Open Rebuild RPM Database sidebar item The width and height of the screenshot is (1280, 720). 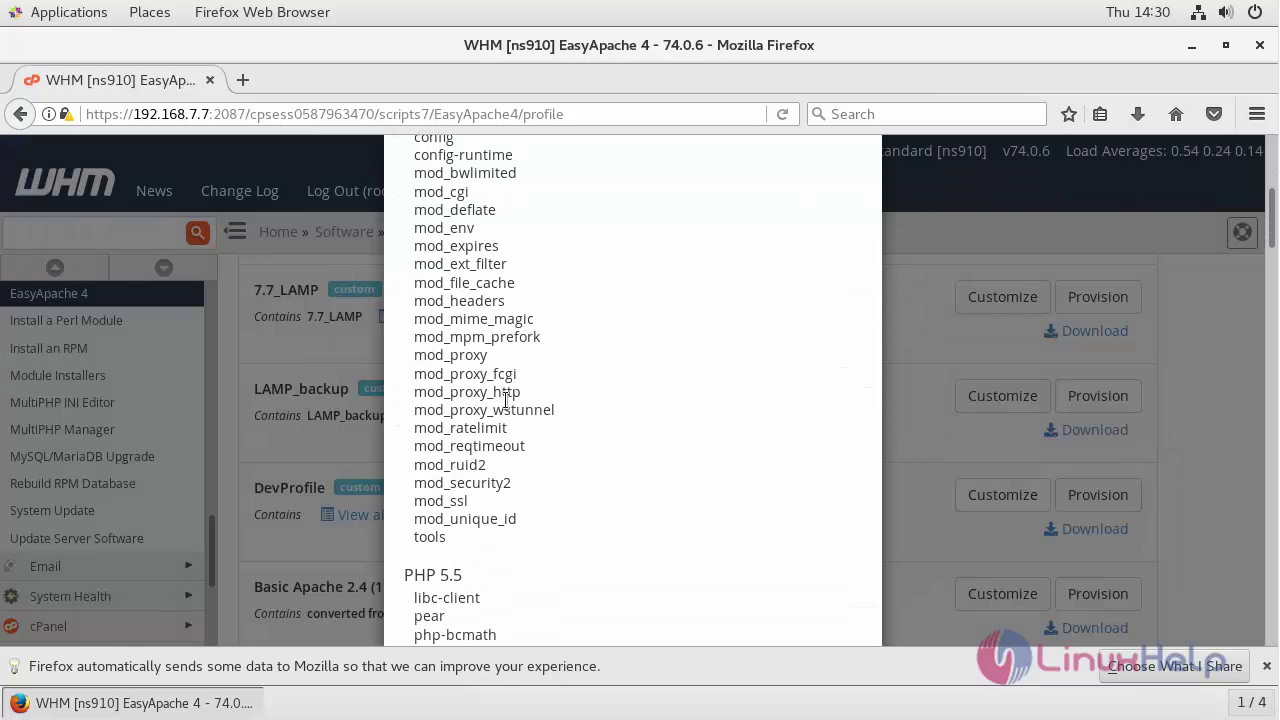point(73,483)
